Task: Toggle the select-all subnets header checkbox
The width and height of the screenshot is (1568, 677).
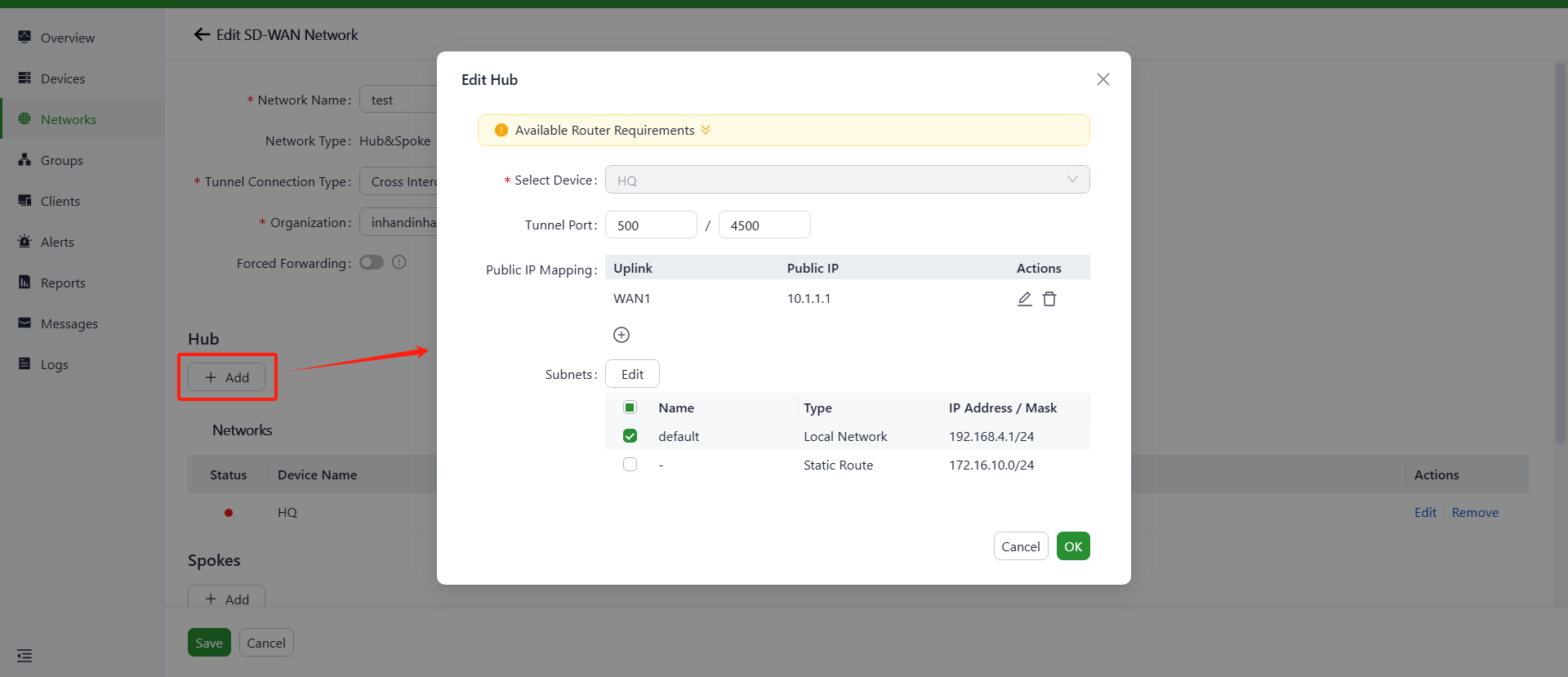Action: pyautogui.click(x=630, y=408)
